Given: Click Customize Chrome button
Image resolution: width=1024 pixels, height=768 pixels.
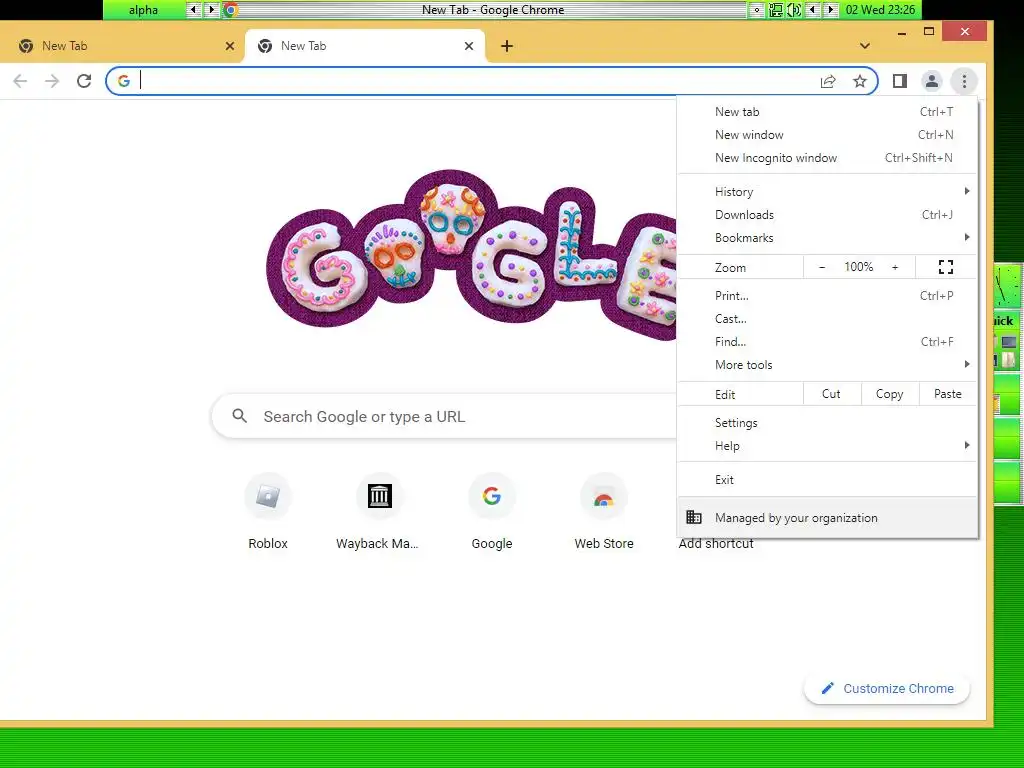Looking at the screenshot, I should 887,688.
